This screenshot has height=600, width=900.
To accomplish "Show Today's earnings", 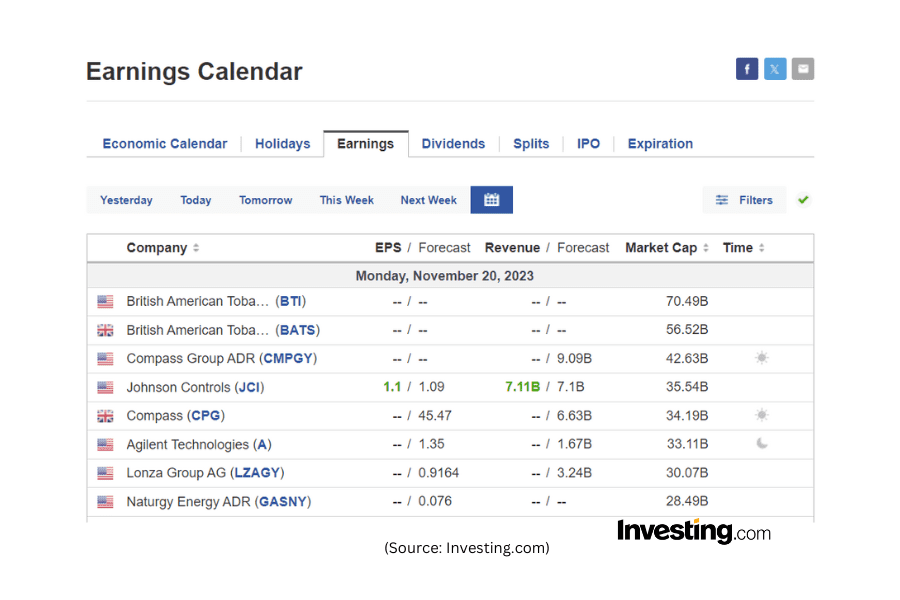I will 196,200.
